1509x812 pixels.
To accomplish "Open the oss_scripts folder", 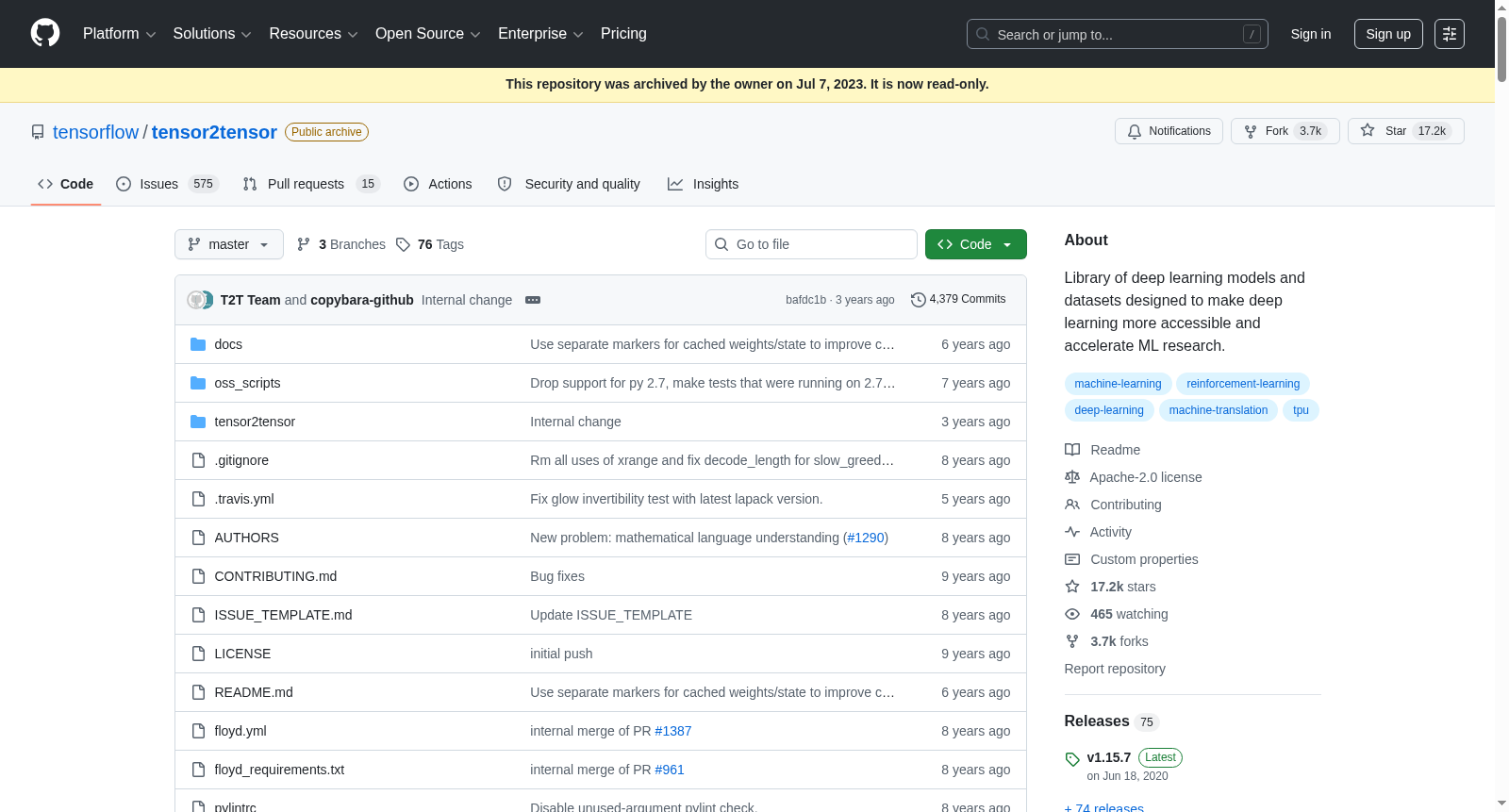I will click(247, 383).
